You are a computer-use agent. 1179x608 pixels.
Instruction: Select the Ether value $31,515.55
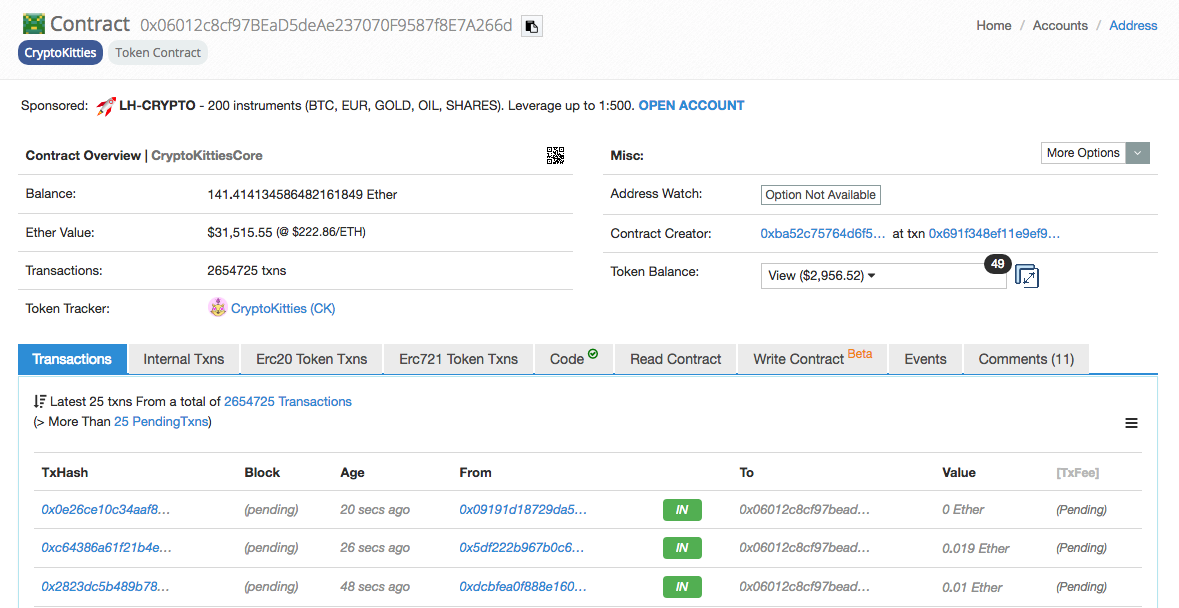tap(240, 233)
